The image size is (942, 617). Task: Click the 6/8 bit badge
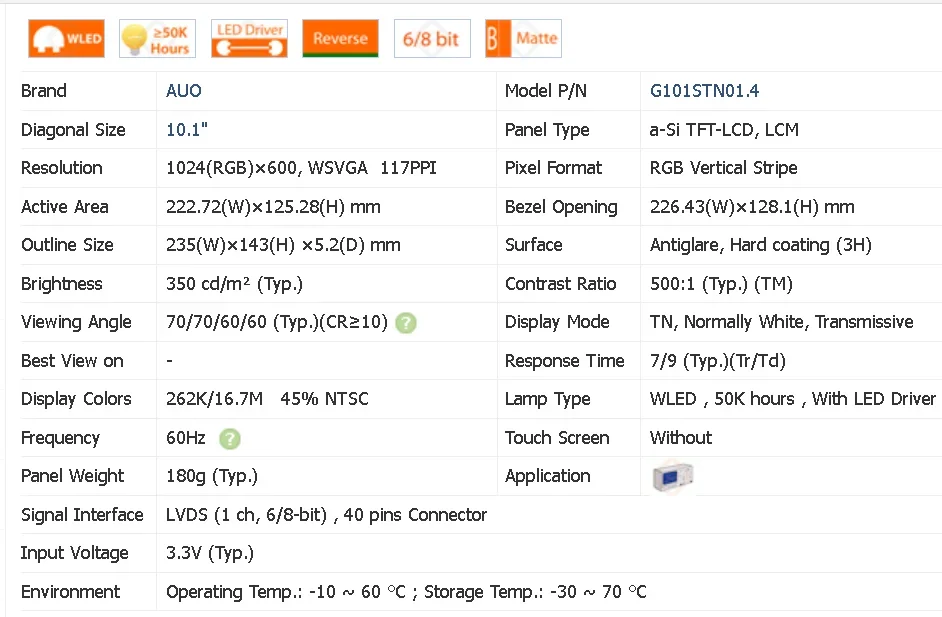click(432, 38)
